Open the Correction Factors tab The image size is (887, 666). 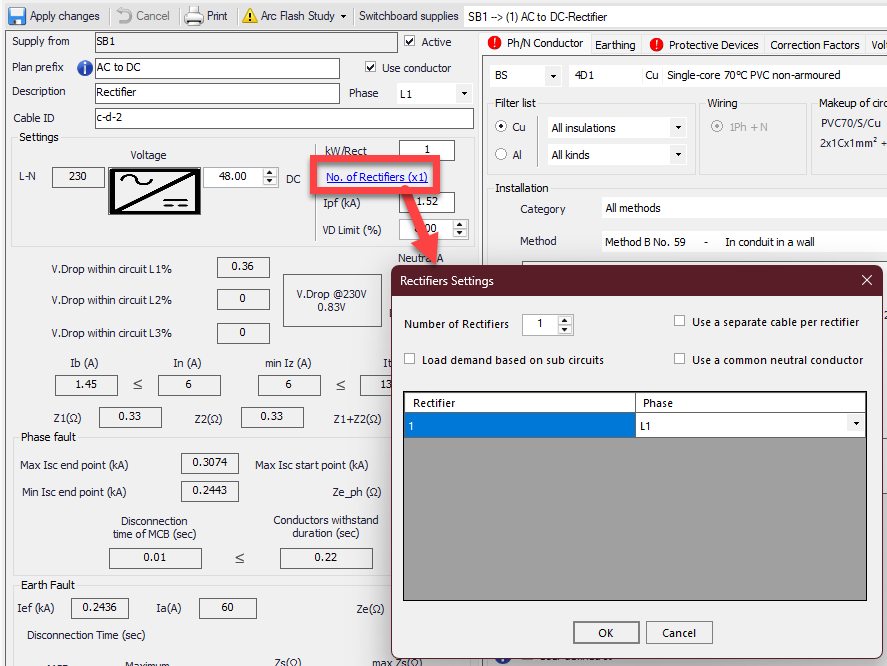(x=814, y=45)
